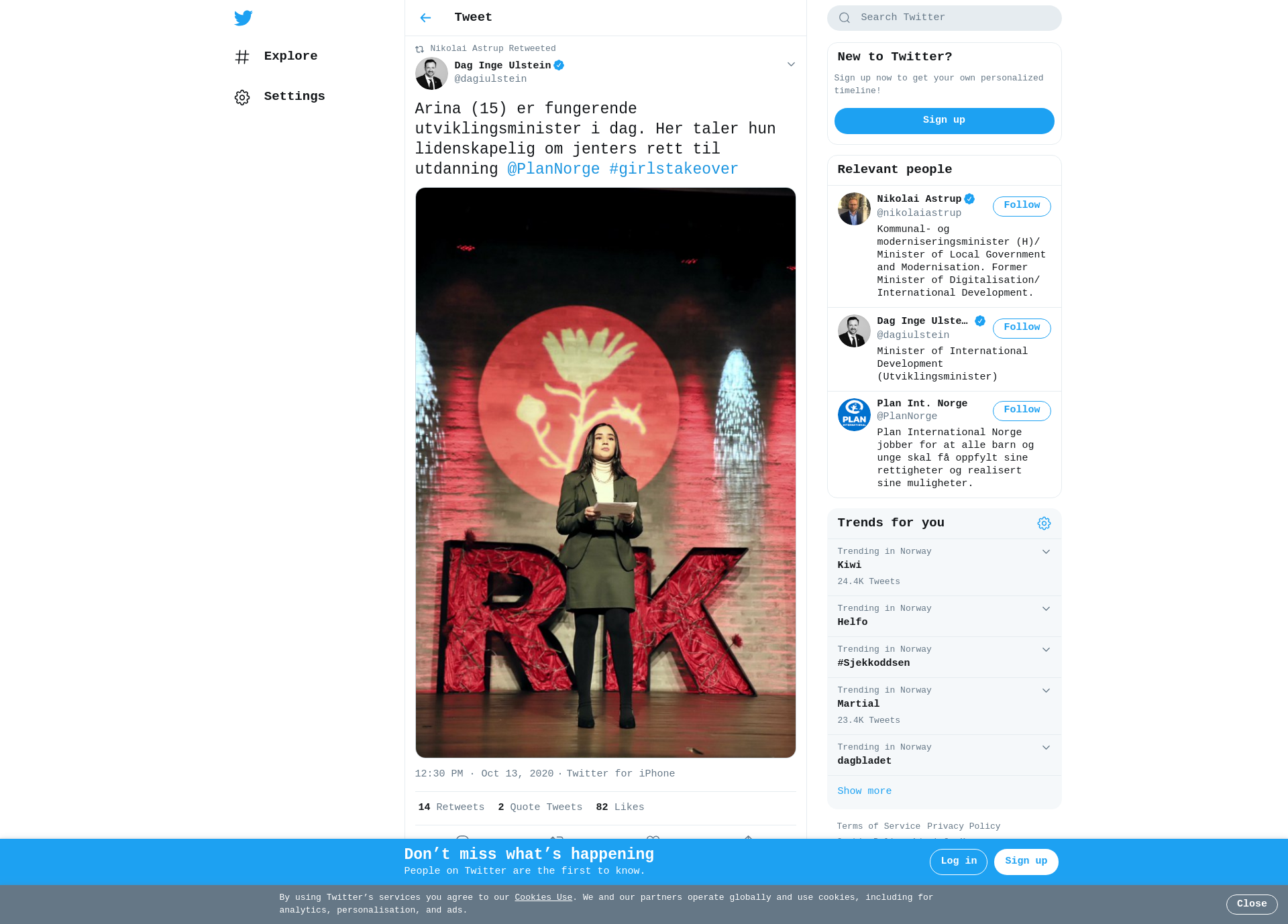Click the Twitter bird logo
This screenshot has width=1288, height=924.
(x=243, y=18)
